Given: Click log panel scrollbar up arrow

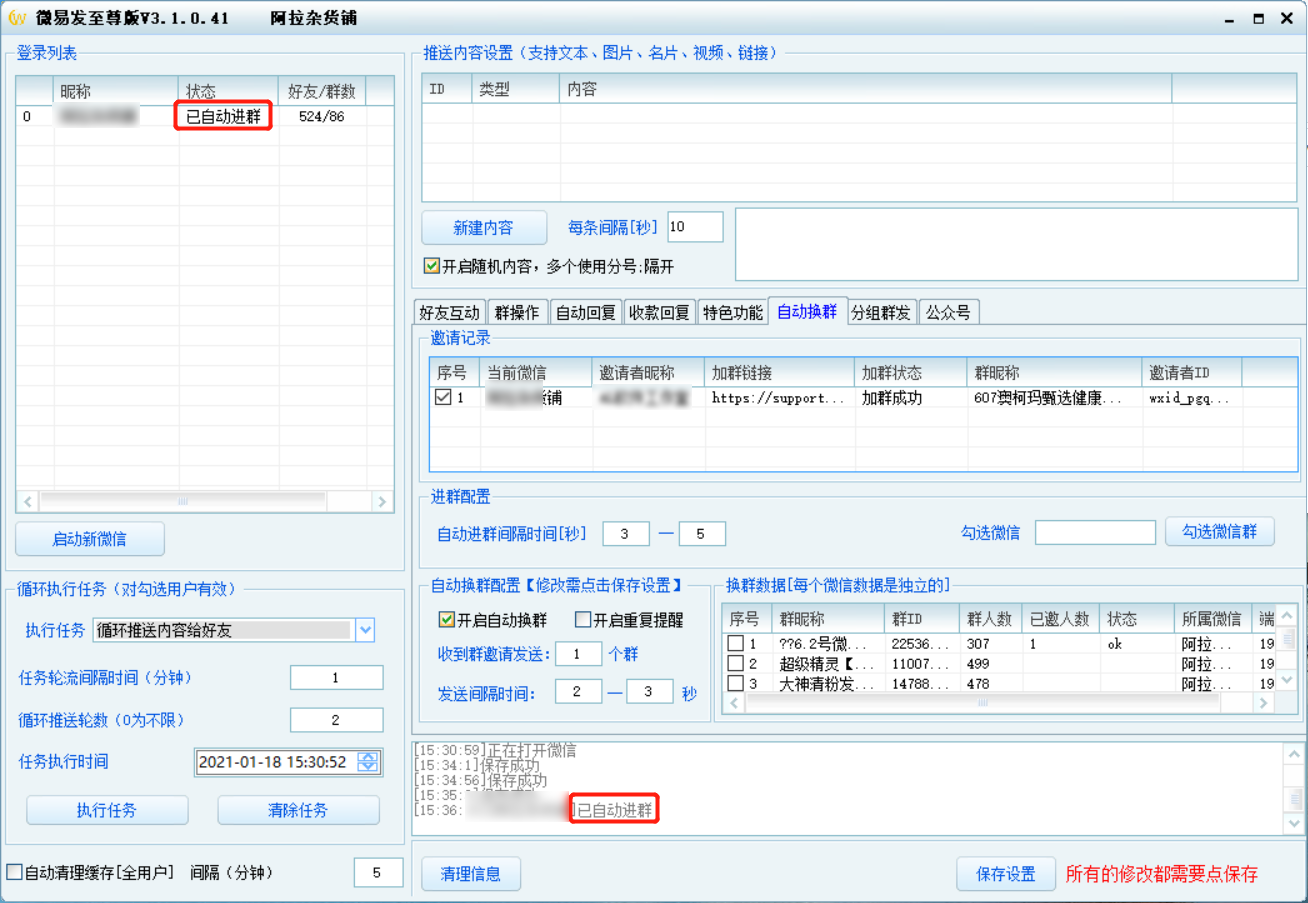Looking at the screenshot, I should click(x=1294, y=754).
